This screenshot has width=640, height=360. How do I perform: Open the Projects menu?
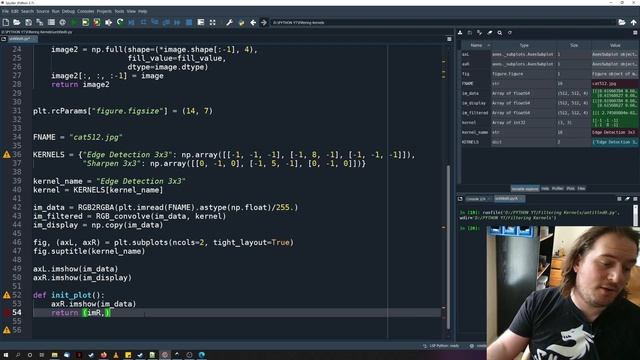104,11
